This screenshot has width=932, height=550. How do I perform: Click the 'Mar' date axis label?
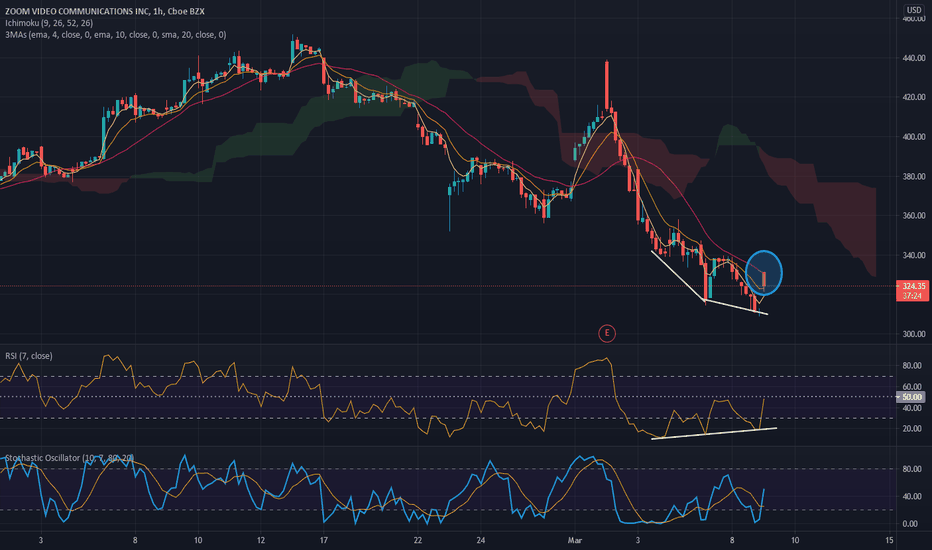(x=574, y=540)
